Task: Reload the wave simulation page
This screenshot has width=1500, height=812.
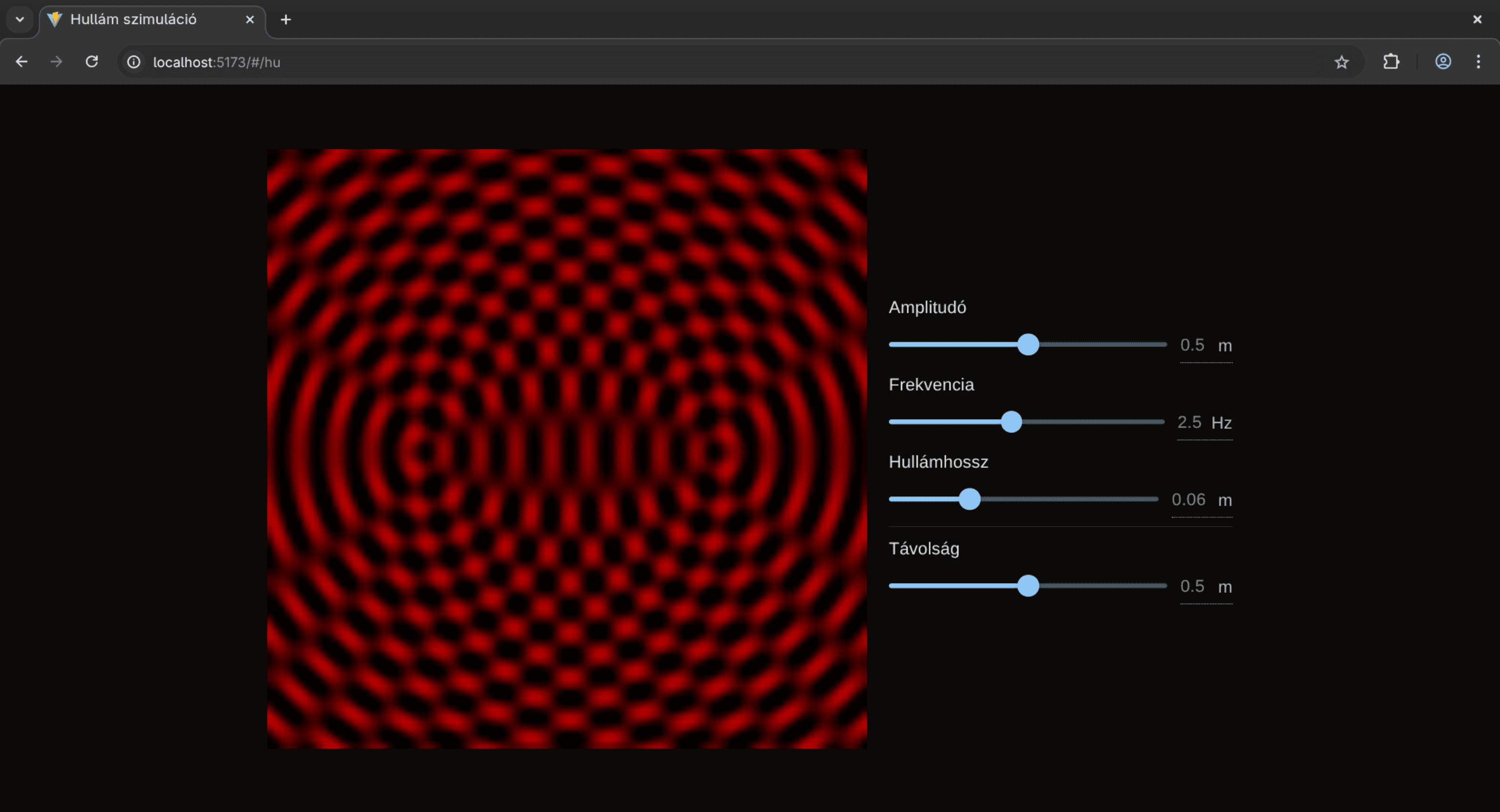Action: coord(92,61)
